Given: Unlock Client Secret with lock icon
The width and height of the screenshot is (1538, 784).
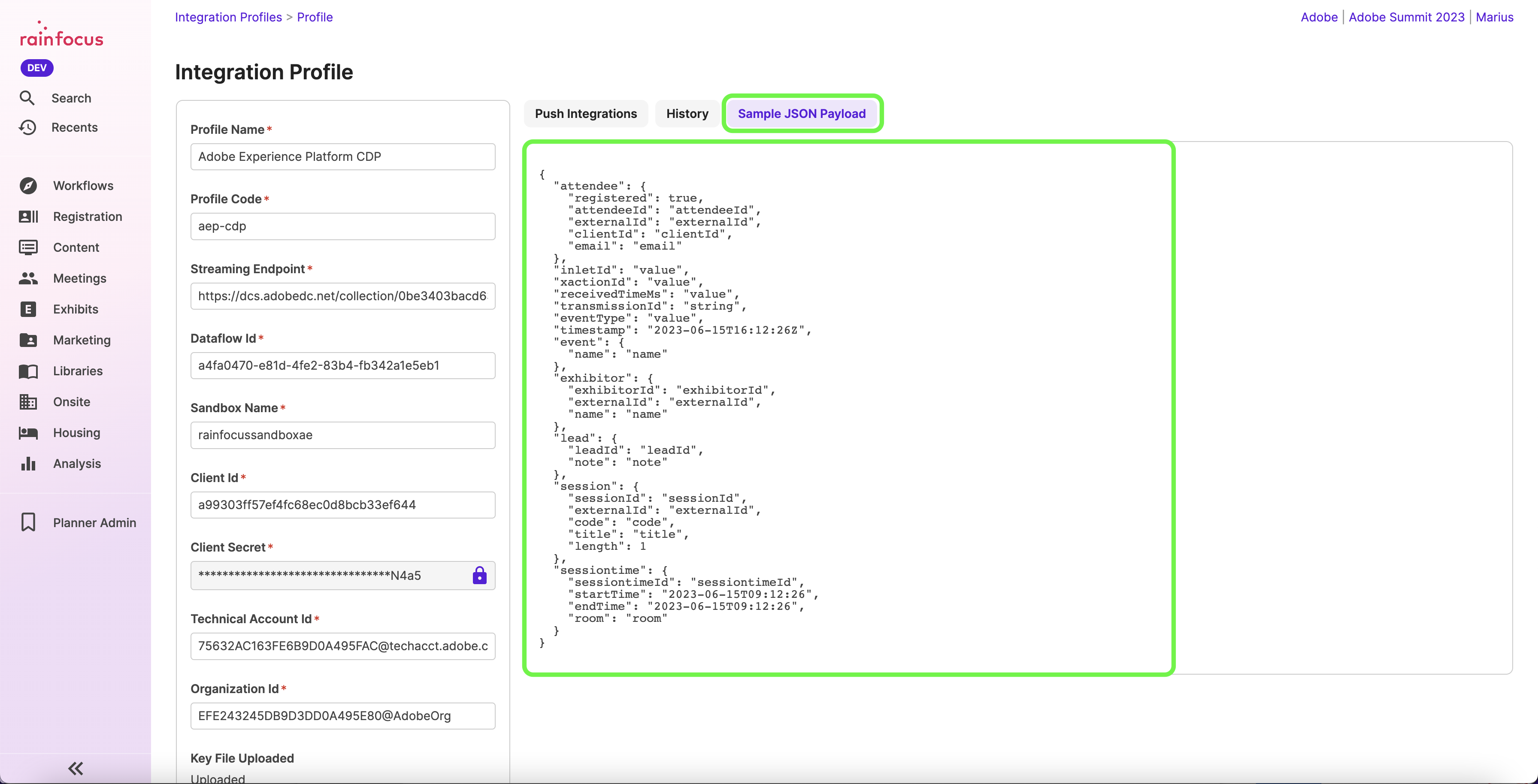Looking at the screenshot, I should (479, 575).
